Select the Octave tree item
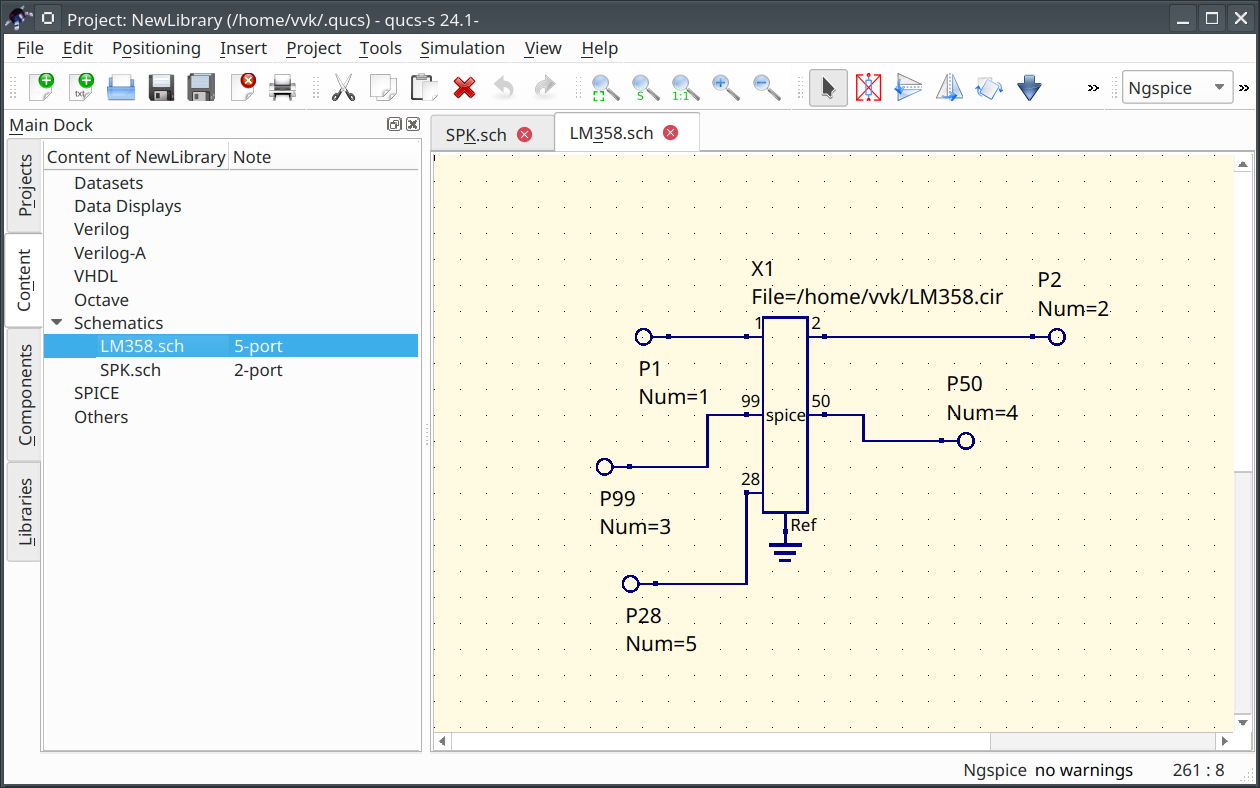This screenshot has height=788, width=1260. point(101,300)
